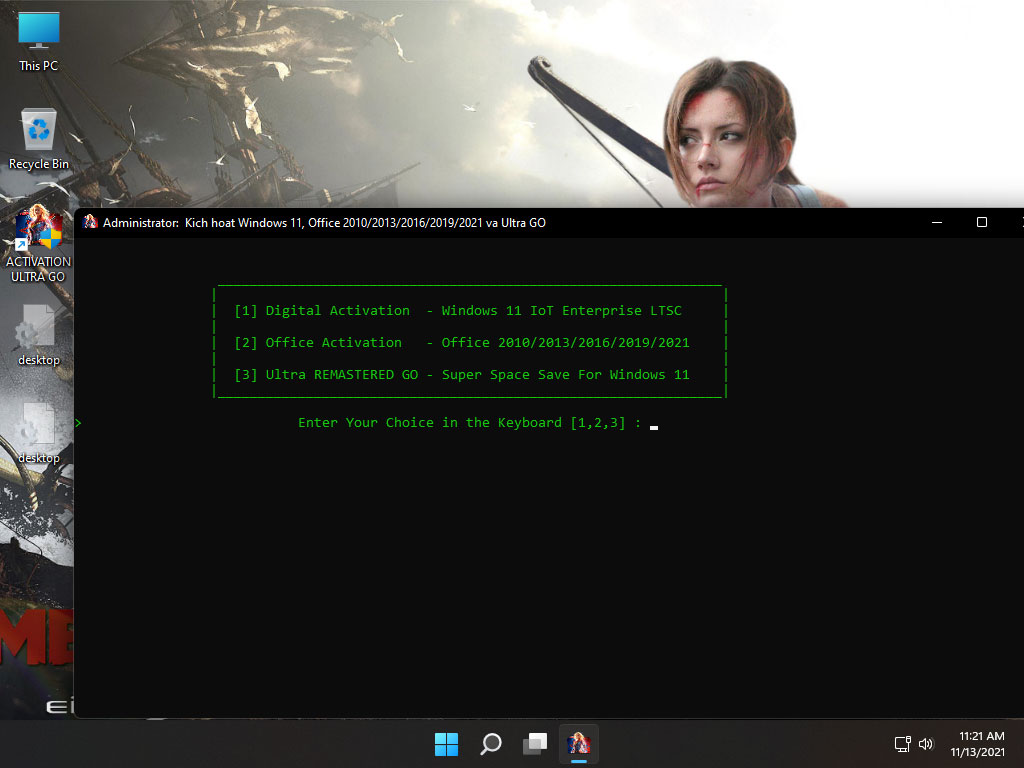Select the Recycle Bin icon

pos(39,139)
